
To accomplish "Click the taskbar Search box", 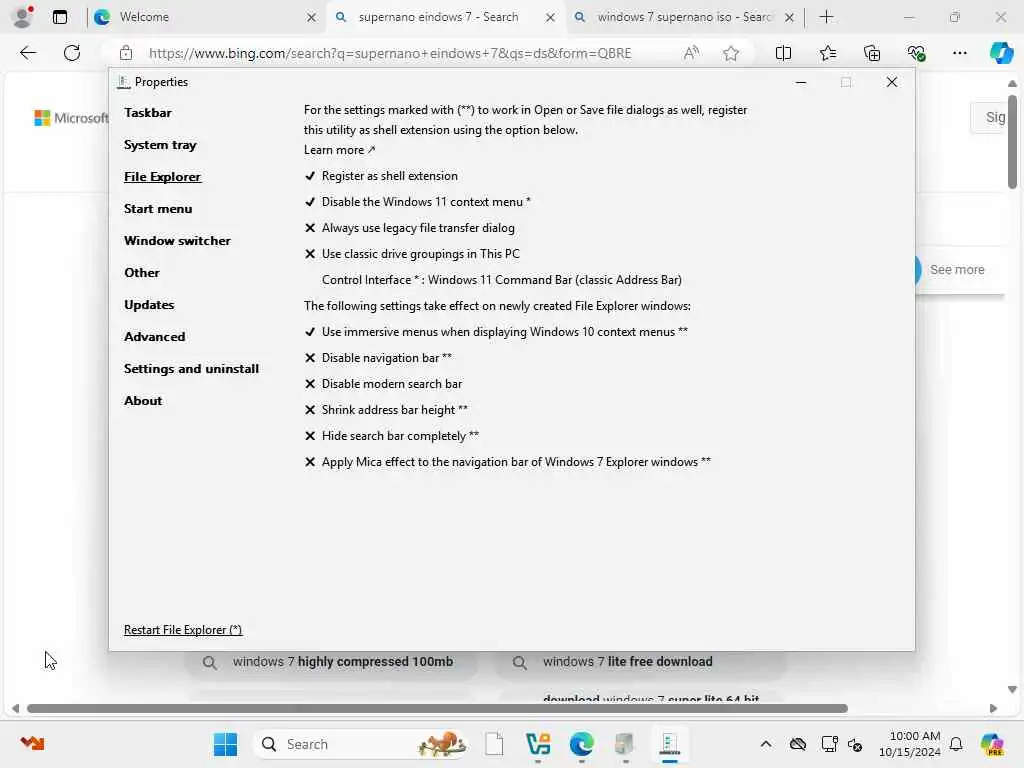I will pos(361,744).
